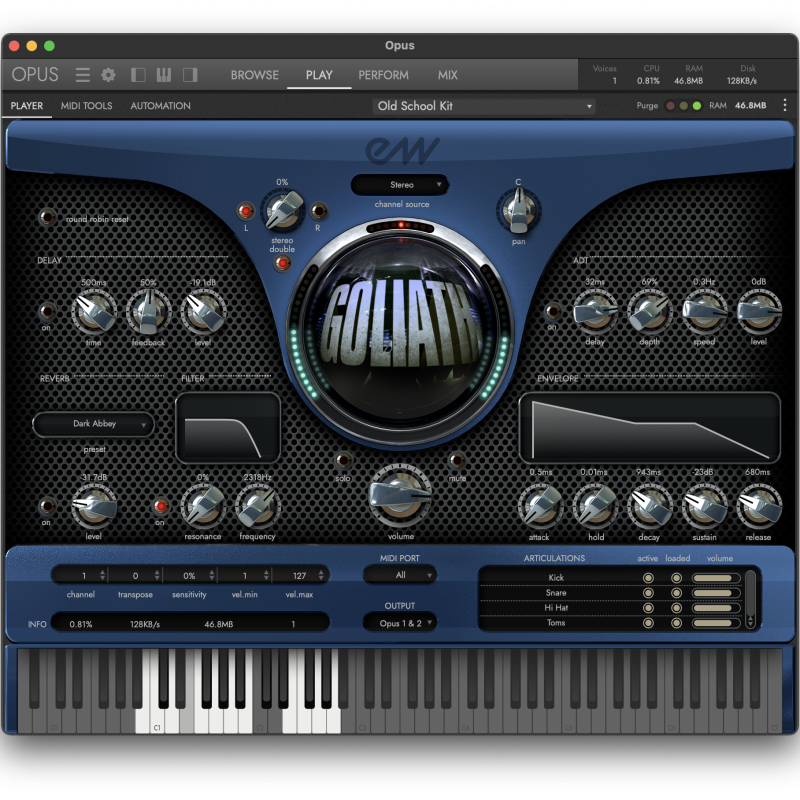
Task: Click the articulations list scrollbar
Action: 750,599
